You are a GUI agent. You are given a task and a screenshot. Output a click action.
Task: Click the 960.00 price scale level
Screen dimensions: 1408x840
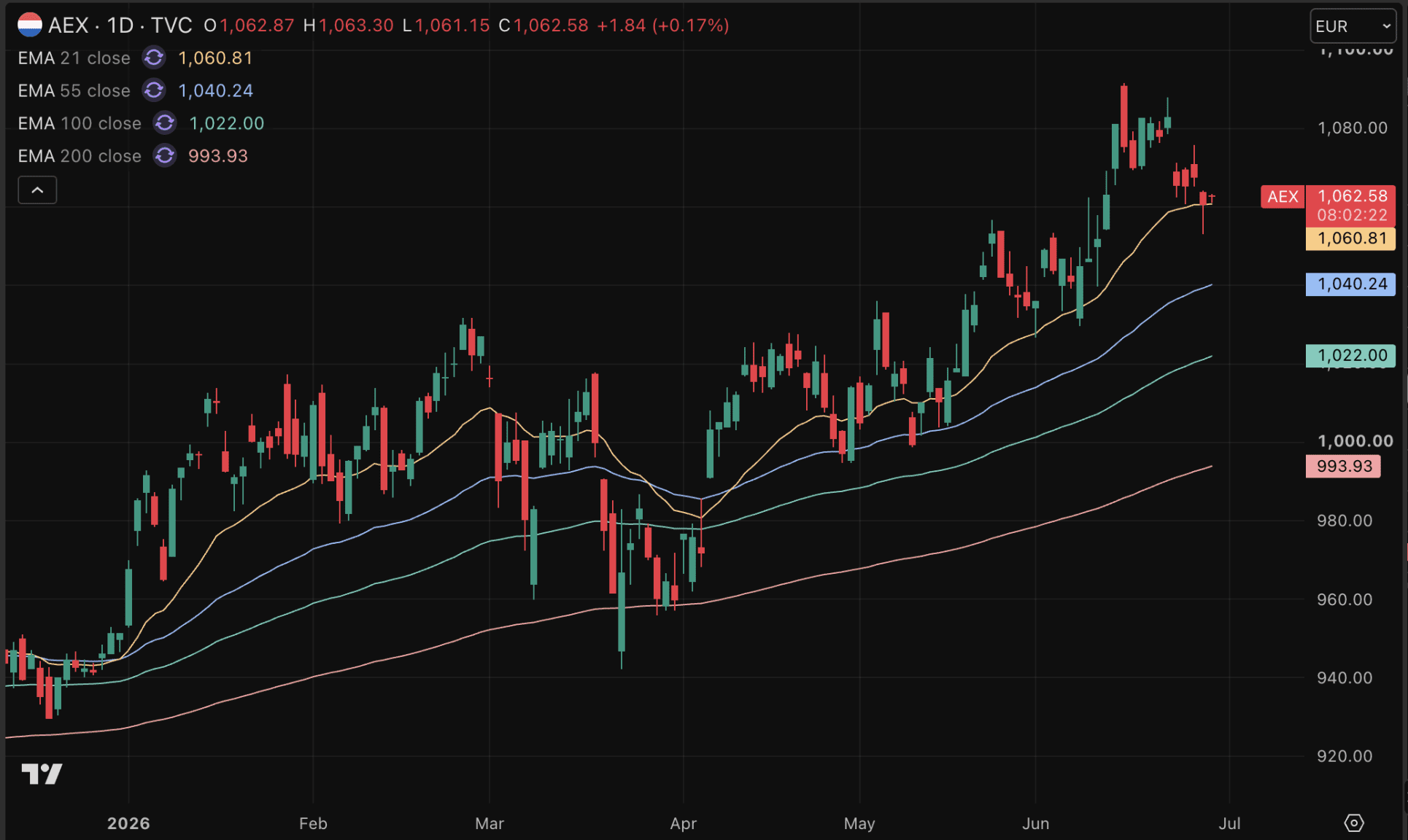[x=1345, y=599]
